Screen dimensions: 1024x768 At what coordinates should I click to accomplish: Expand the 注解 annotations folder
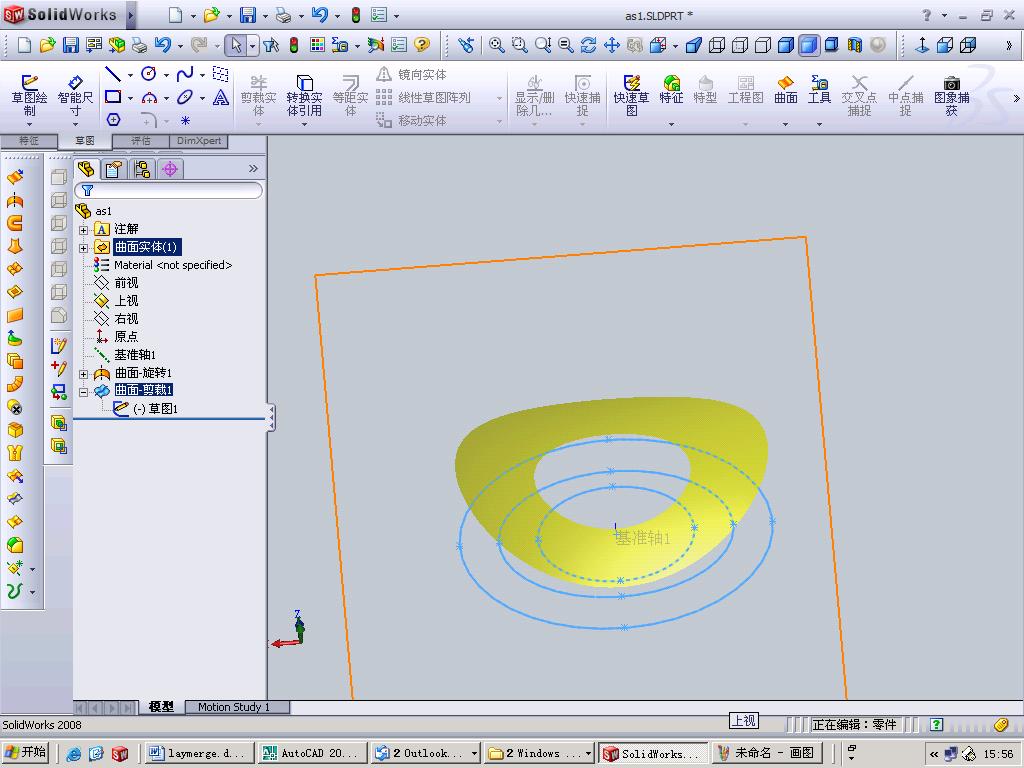tap(83, 230)
